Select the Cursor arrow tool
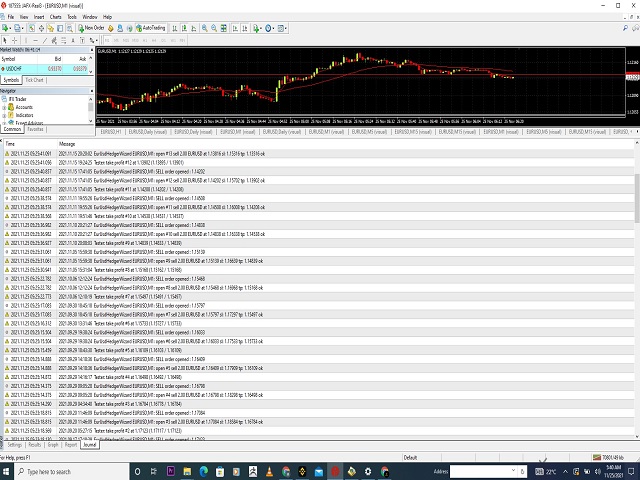The image size is (640, 480). tap(5, 40)
